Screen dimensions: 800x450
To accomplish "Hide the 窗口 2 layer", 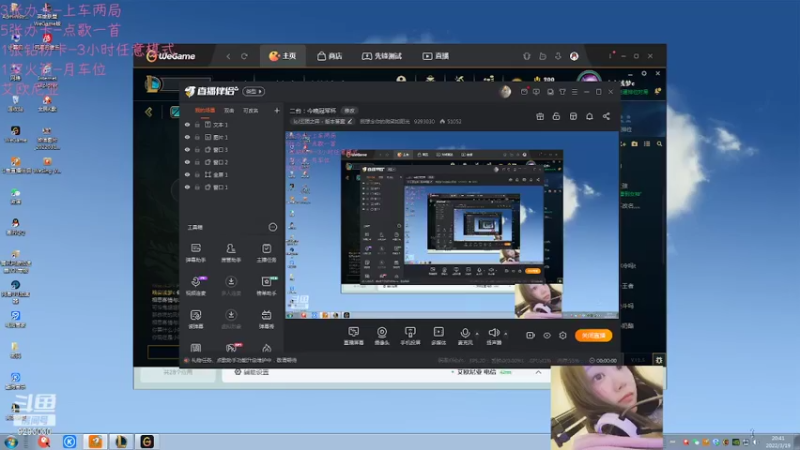I will [x=187, y=162].
